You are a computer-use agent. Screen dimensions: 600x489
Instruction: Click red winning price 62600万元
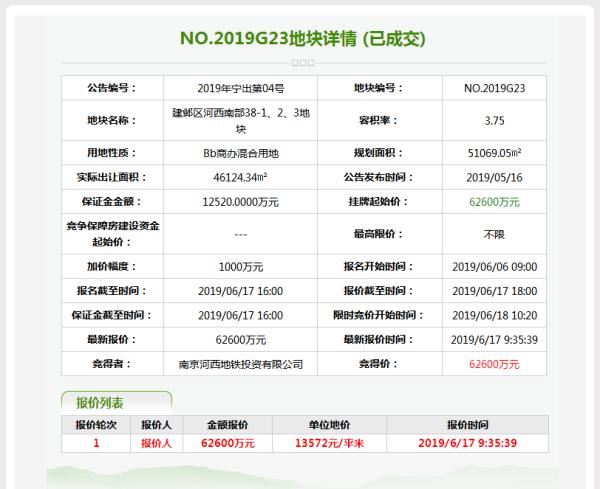(494, 364)
